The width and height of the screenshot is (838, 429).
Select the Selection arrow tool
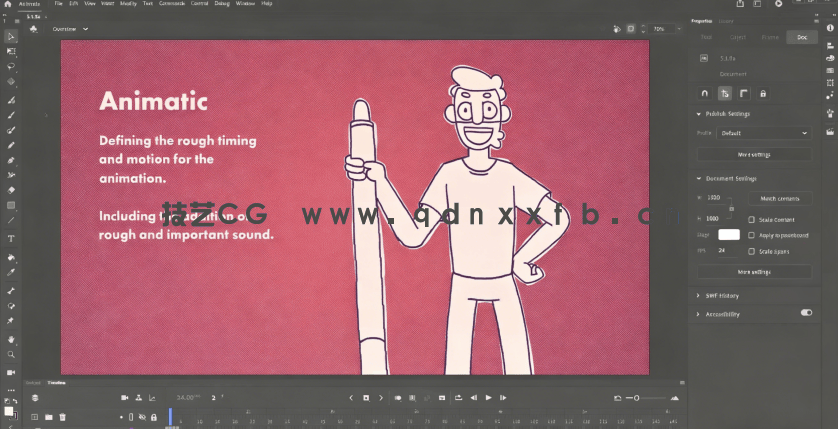tap(11, 36)
